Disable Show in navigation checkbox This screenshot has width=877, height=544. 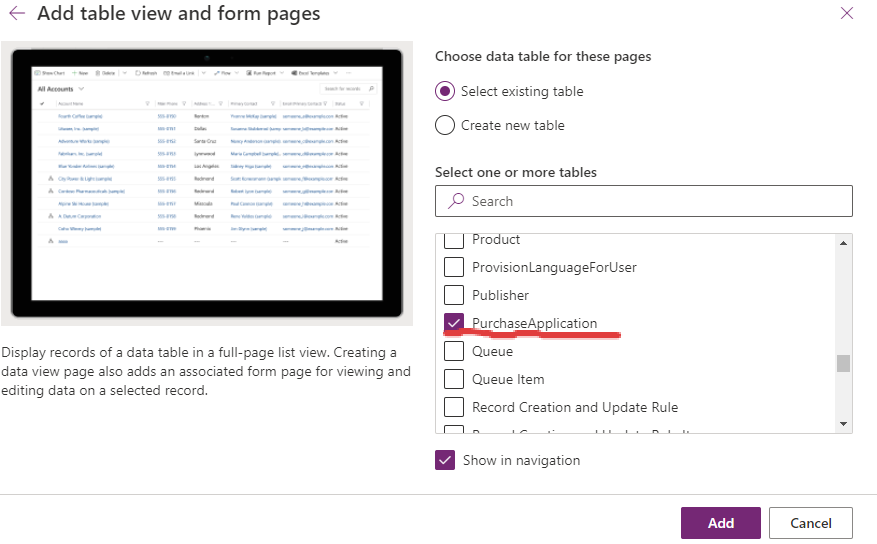[445, 460]
